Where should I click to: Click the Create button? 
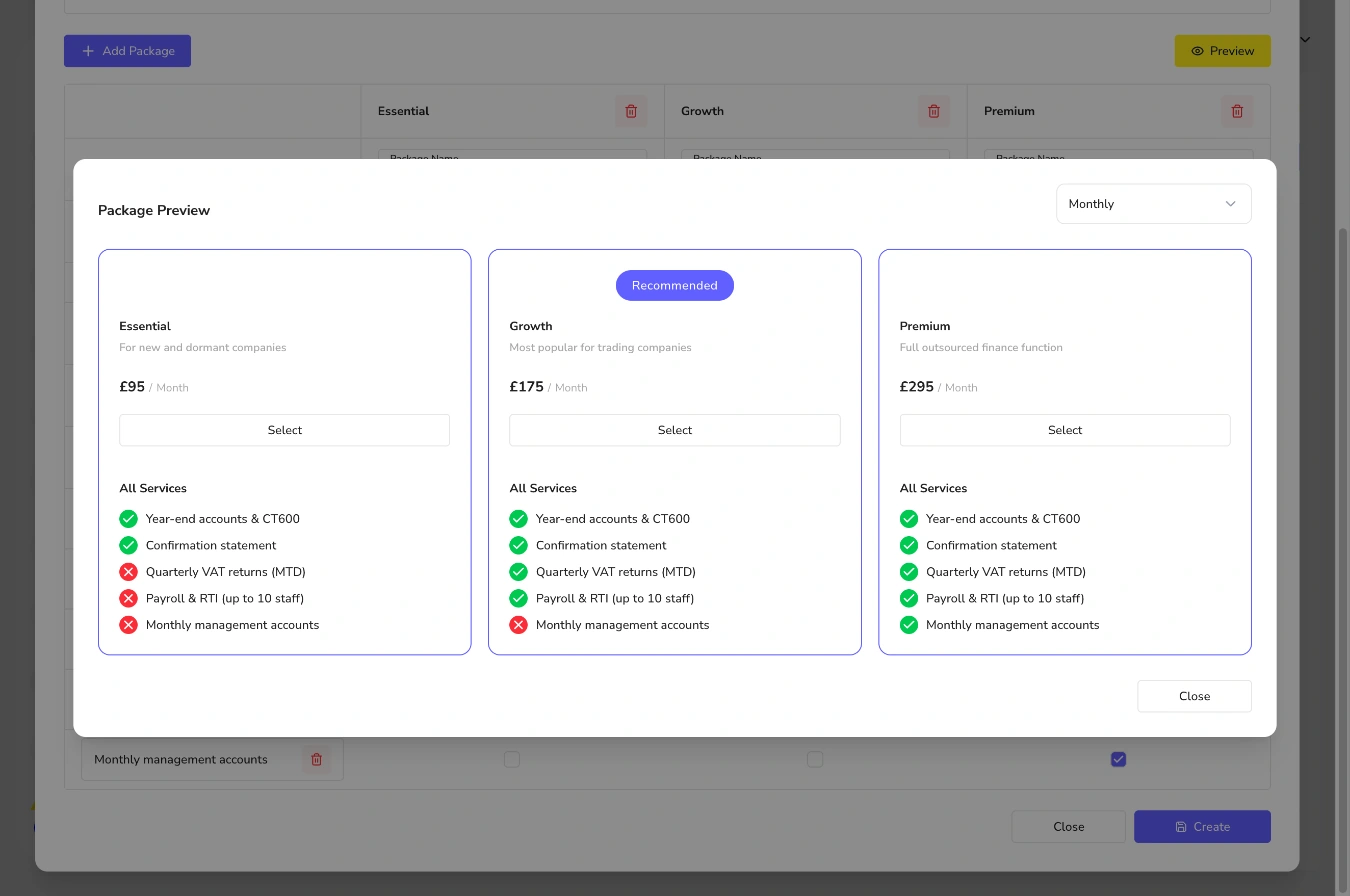[x=1202, y=827]
